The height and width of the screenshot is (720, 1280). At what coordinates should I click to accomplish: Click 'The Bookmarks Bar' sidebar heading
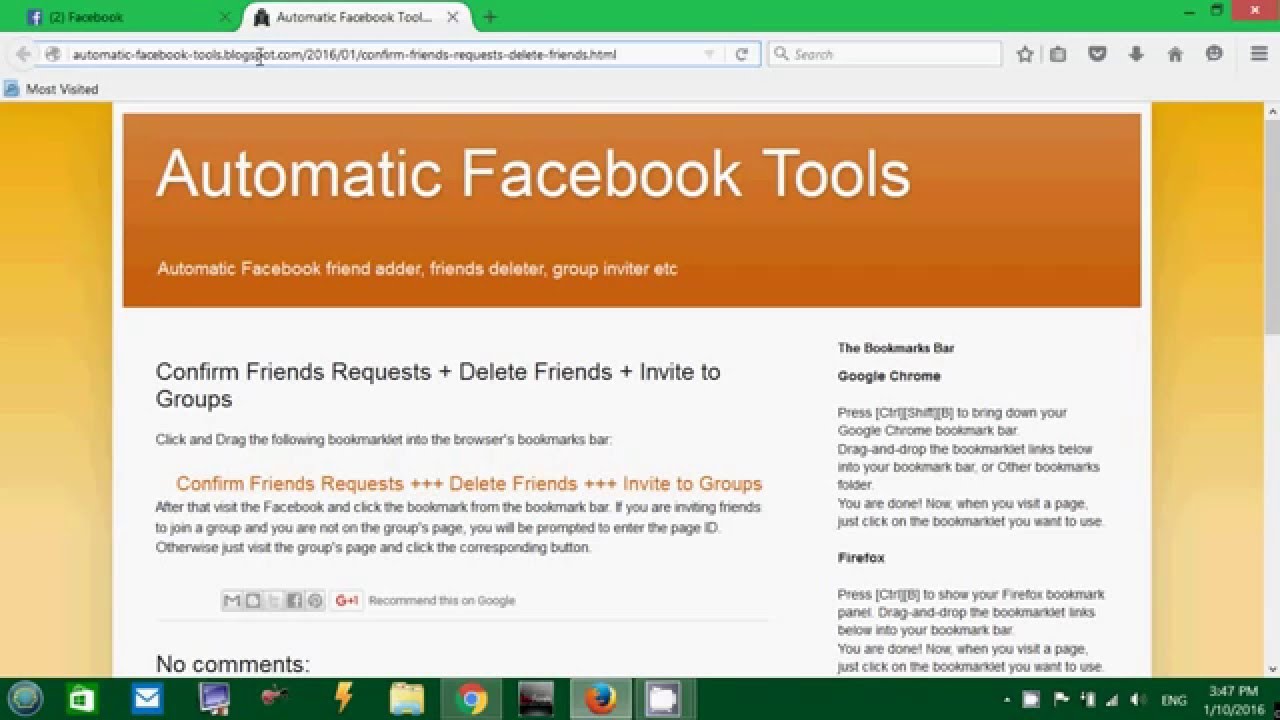tap(896, 348)
